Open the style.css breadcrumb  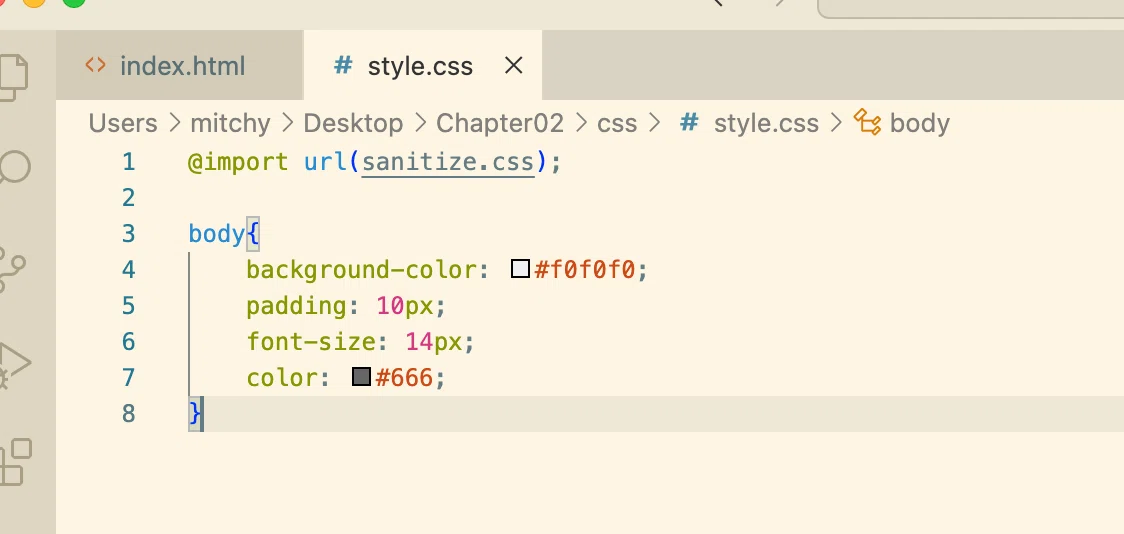(766, 123)
